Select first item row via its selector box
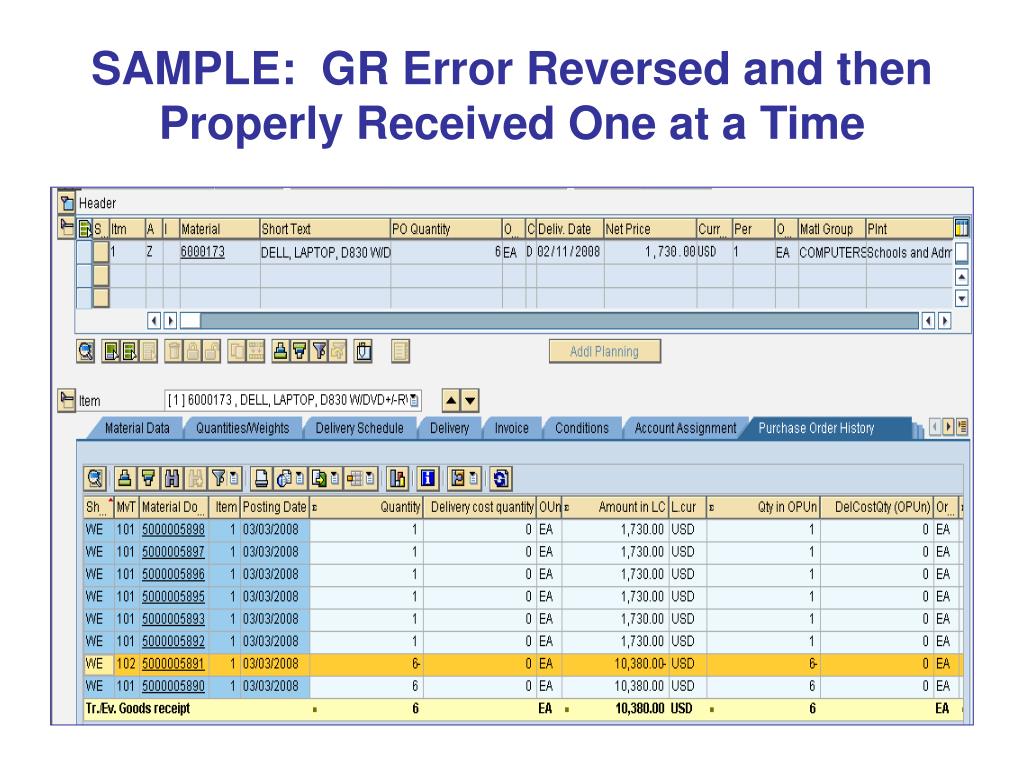The width and height of the screenshot is (1024, 768). pyautogui.click(x=84, y=252)
